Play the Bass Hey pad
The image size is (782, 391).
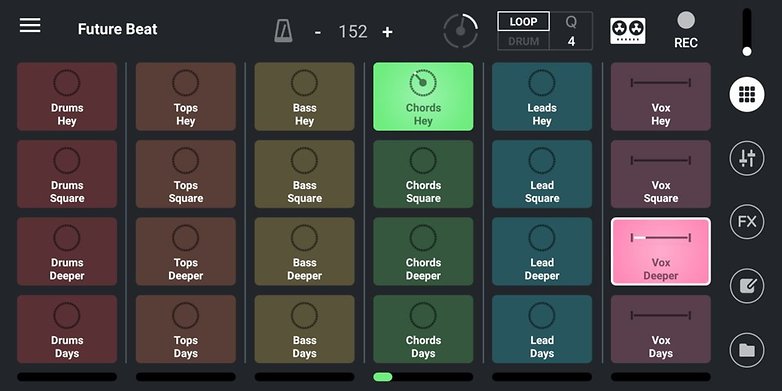(x=304, y=97)
